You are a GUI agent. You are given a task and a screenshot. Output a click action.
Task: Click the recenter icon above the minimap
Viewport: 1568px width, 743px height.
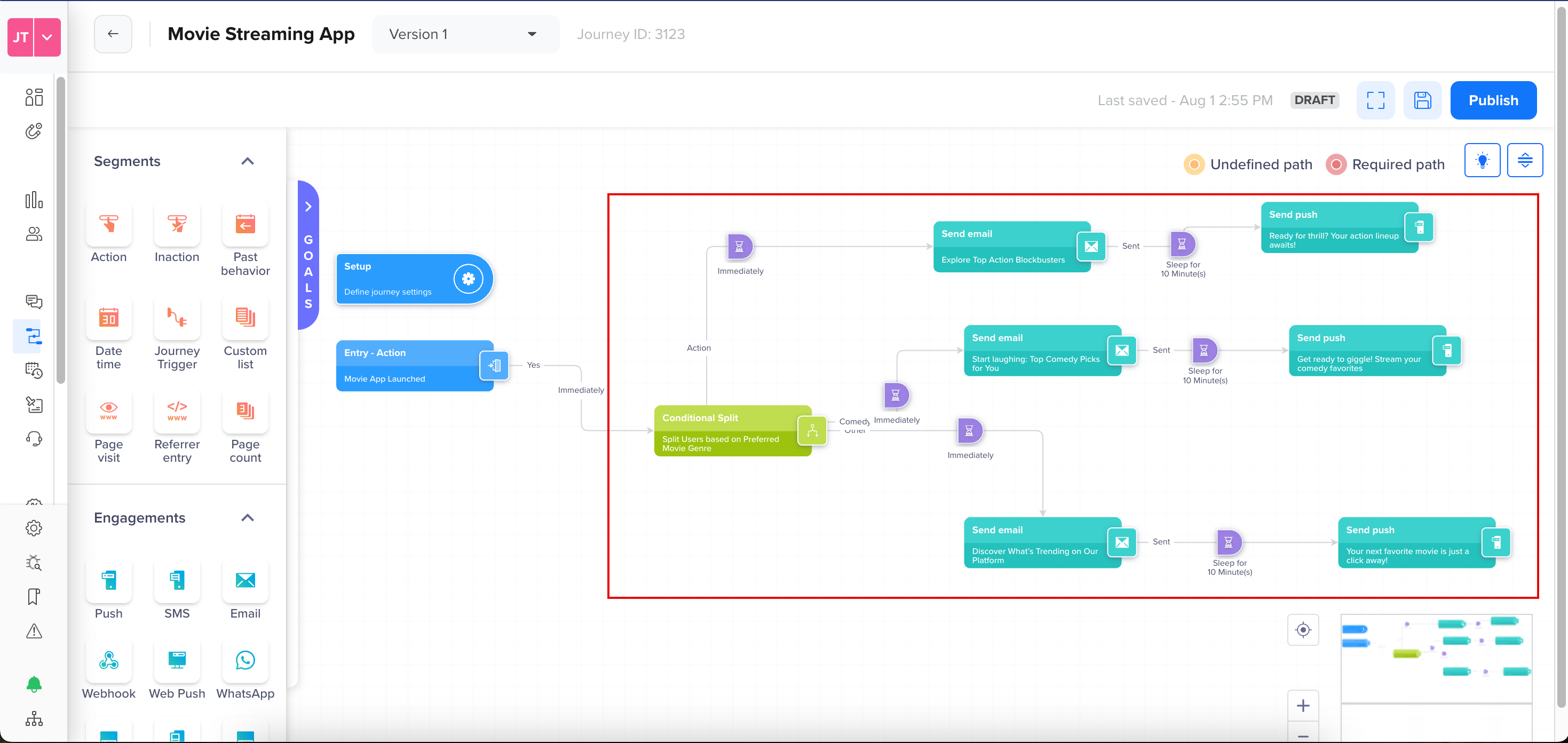point(1303,630)
